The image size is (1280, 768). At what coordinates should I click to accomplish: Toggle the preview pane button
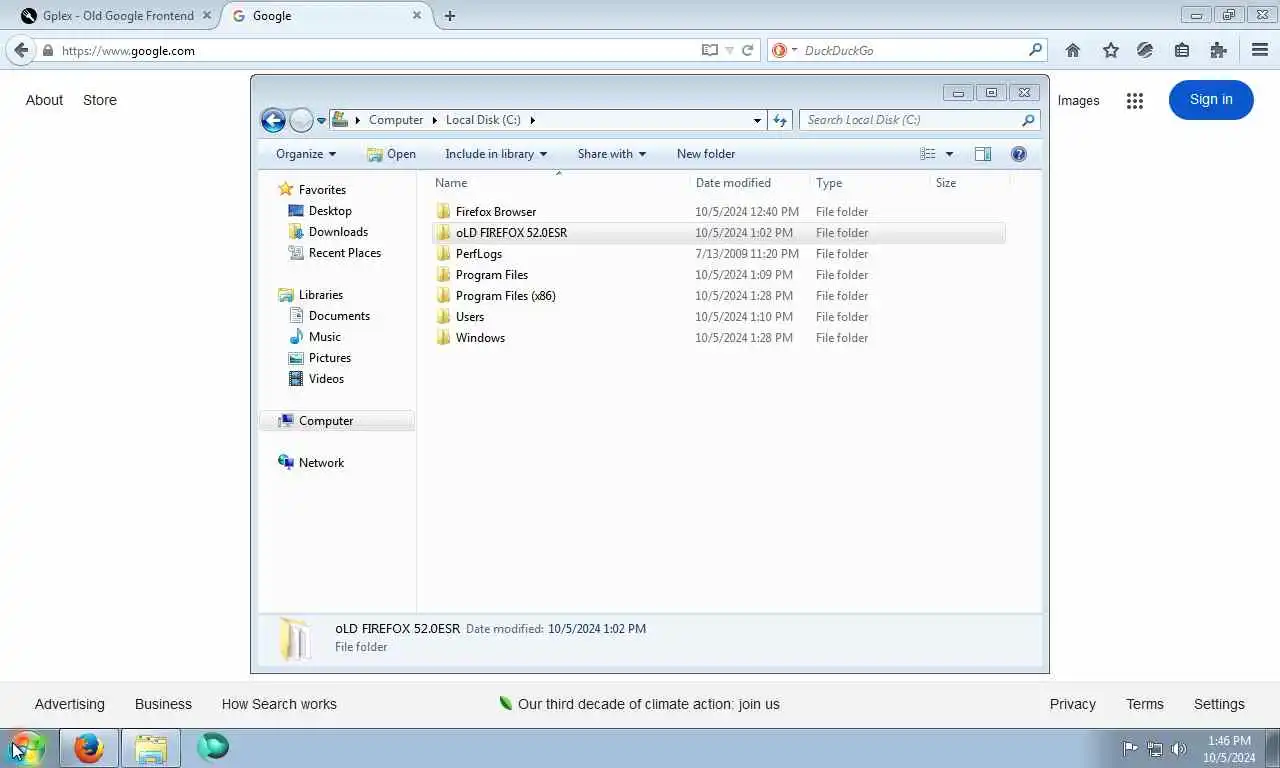click(983, 154)
